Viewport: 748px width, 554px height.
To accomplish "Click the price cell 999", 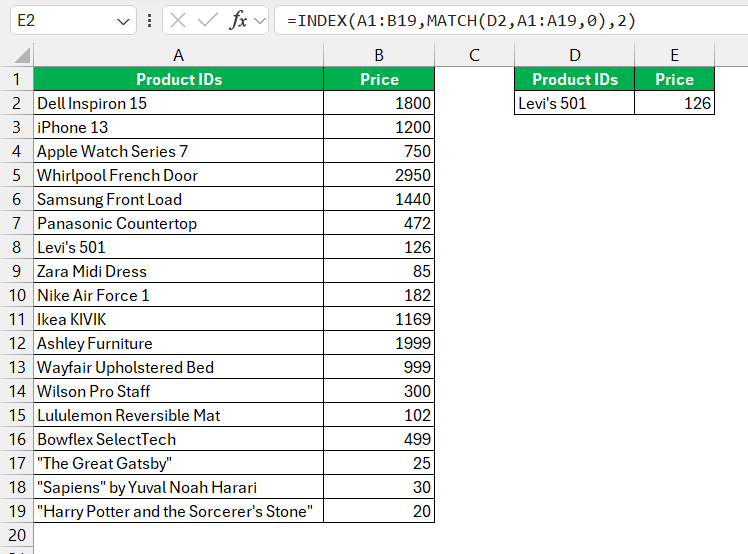I will pos(379,367).
